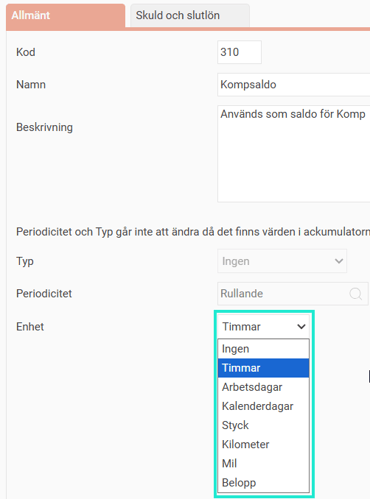Viewport: 370px width, 499px height.
Task: Open the disabled Typ dropdown showing Ingen
Action: coord(282,261)
